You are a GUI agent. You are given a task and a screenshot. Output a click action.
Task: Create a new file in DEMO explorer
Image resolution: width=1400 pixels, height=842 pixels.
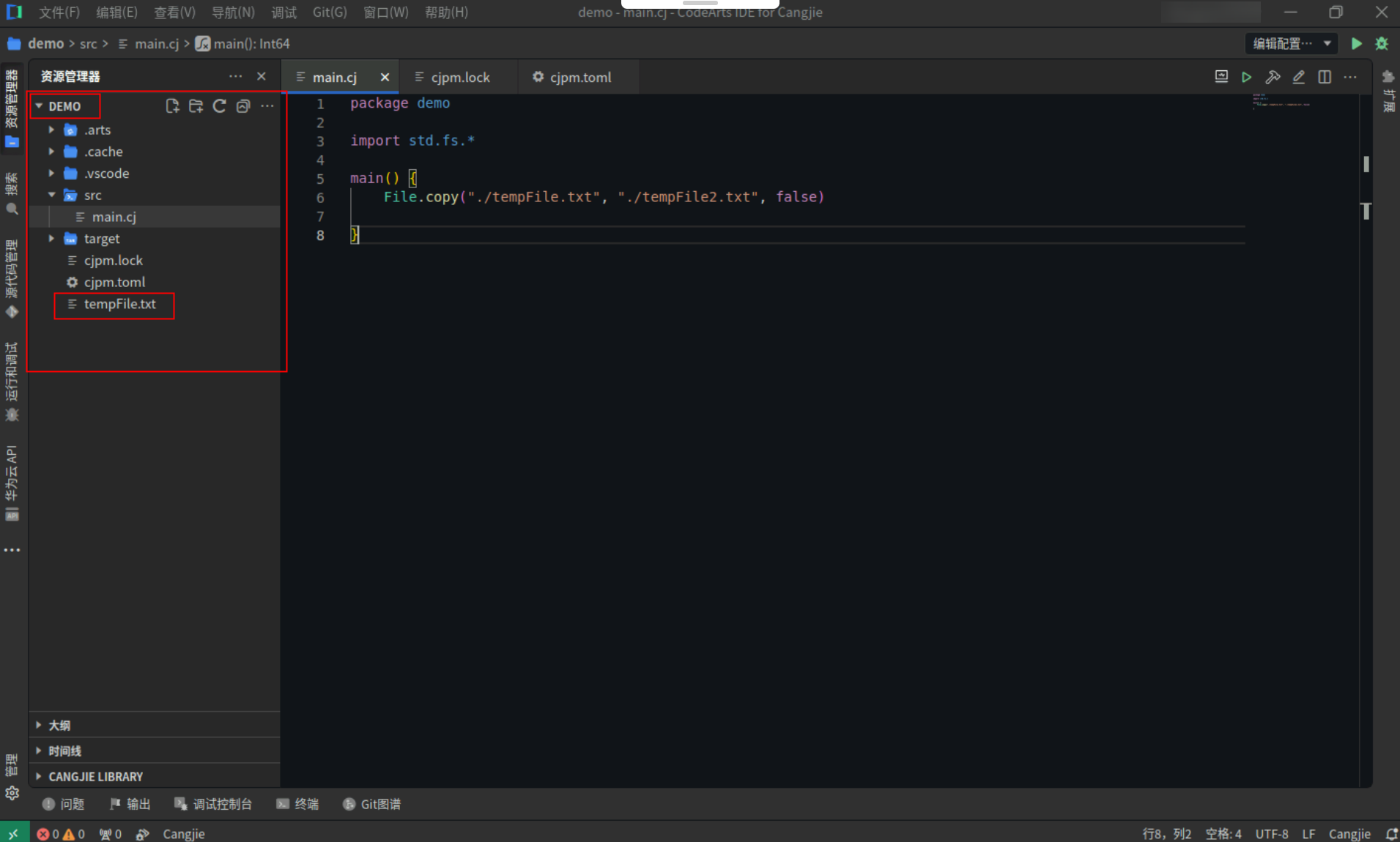click(172, 106)
